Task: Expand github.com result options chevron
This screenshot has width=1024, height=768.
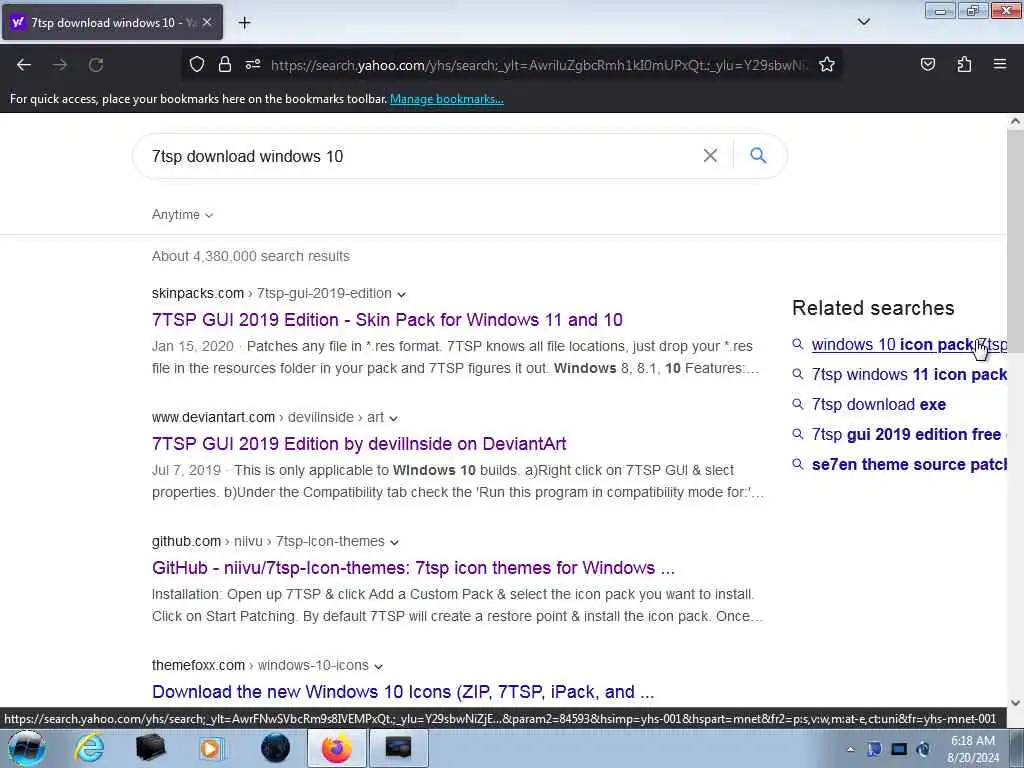Action: (394, 543)
